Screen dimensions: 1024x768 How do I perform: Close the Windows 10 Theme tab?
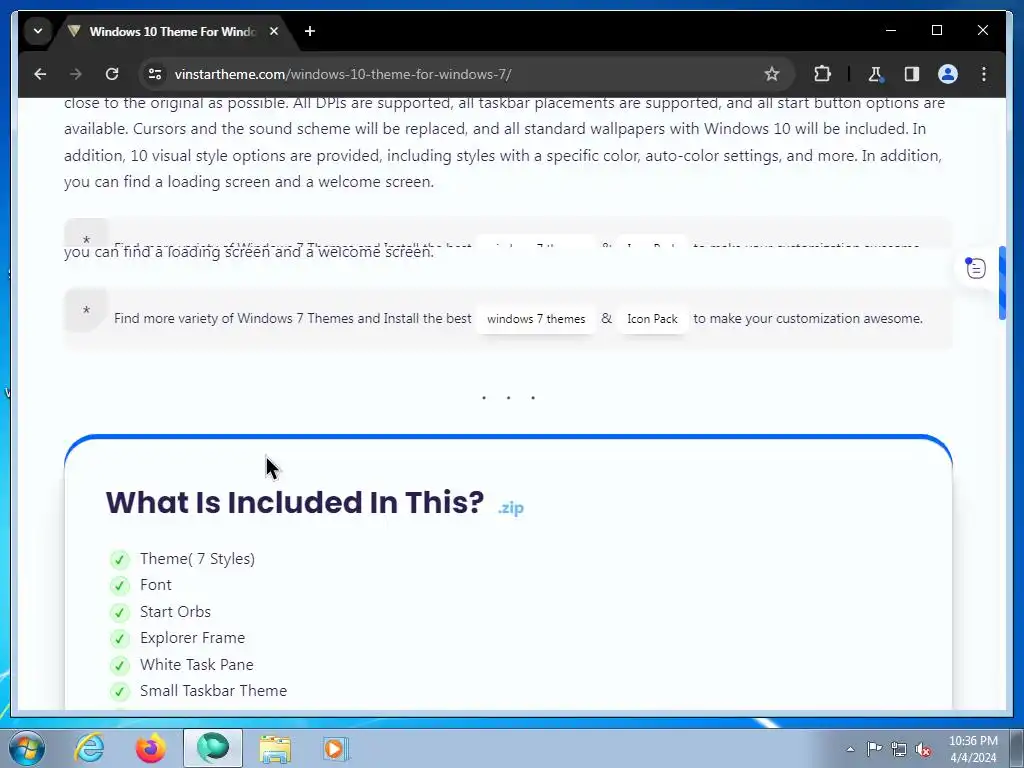(x=274, y=31)
